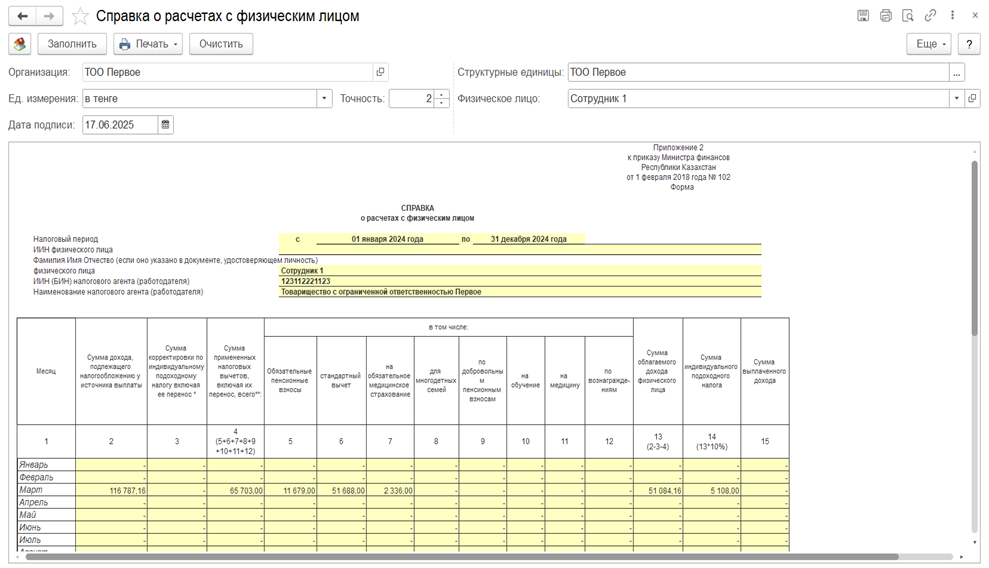
Task: Open print preview icon in title bar
Action: point(908,16)
